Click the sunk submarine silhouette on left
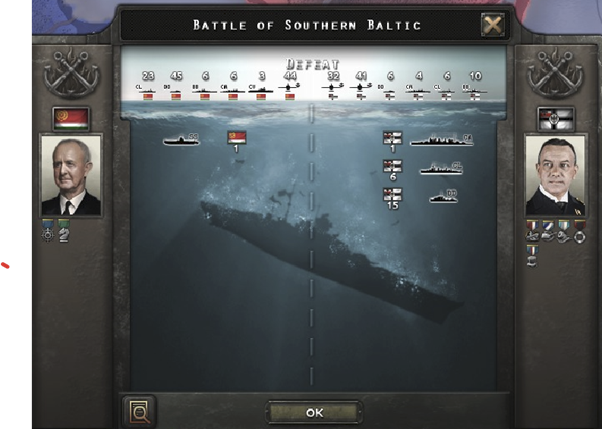Viewport: 602px width, 429px height. point(181,140)
